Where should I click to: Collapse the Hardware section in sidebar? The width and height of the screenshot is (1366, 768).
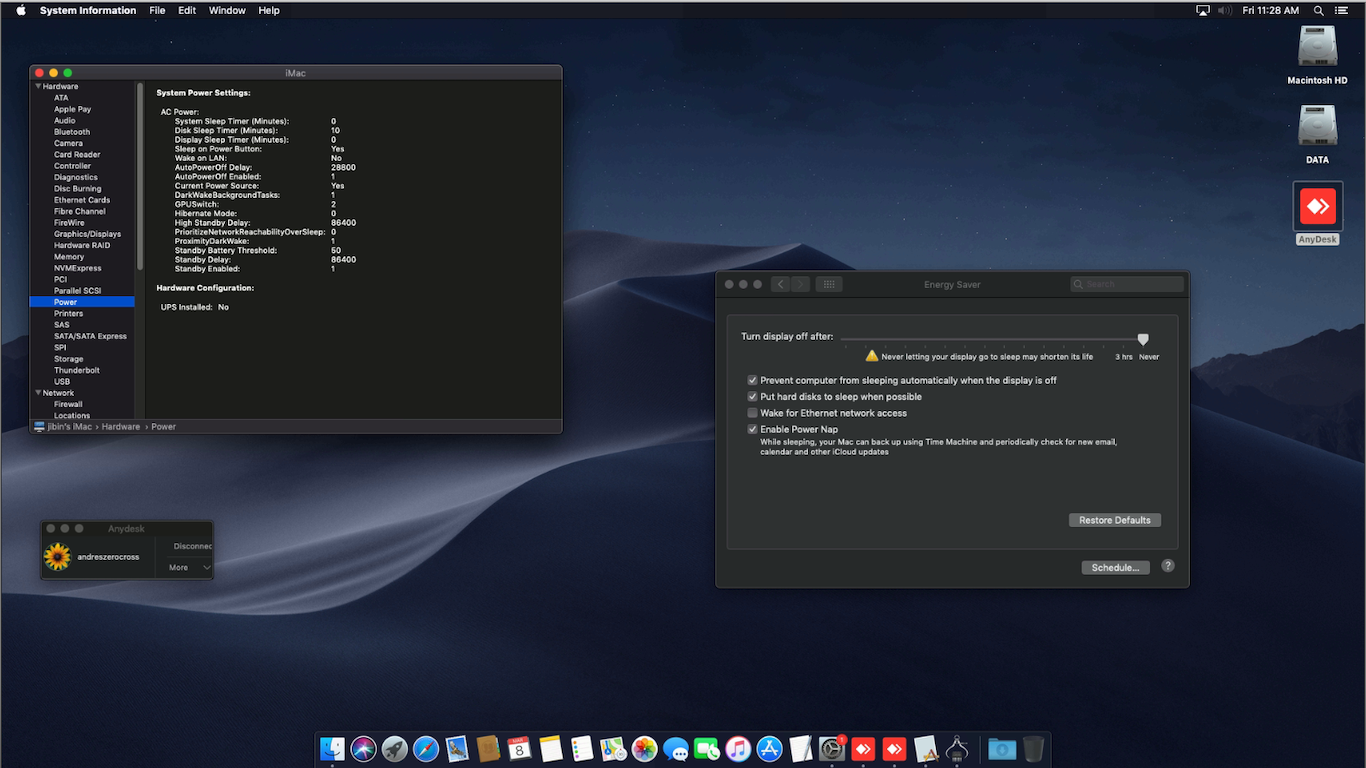pyautogui.click(x=37, y=87)
